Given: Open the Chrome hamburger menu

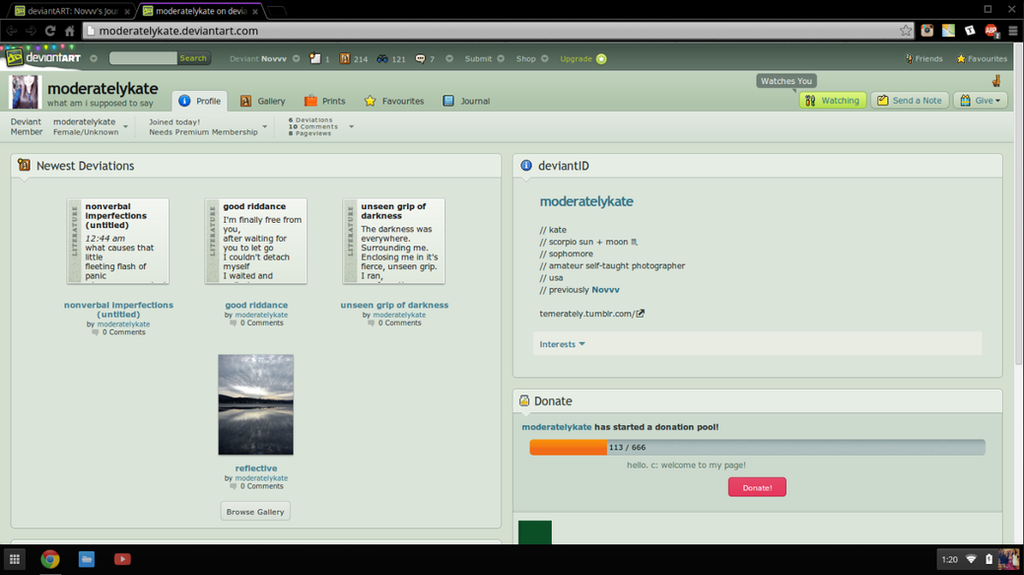Looking at the screenshot, I should [1013, 30].
